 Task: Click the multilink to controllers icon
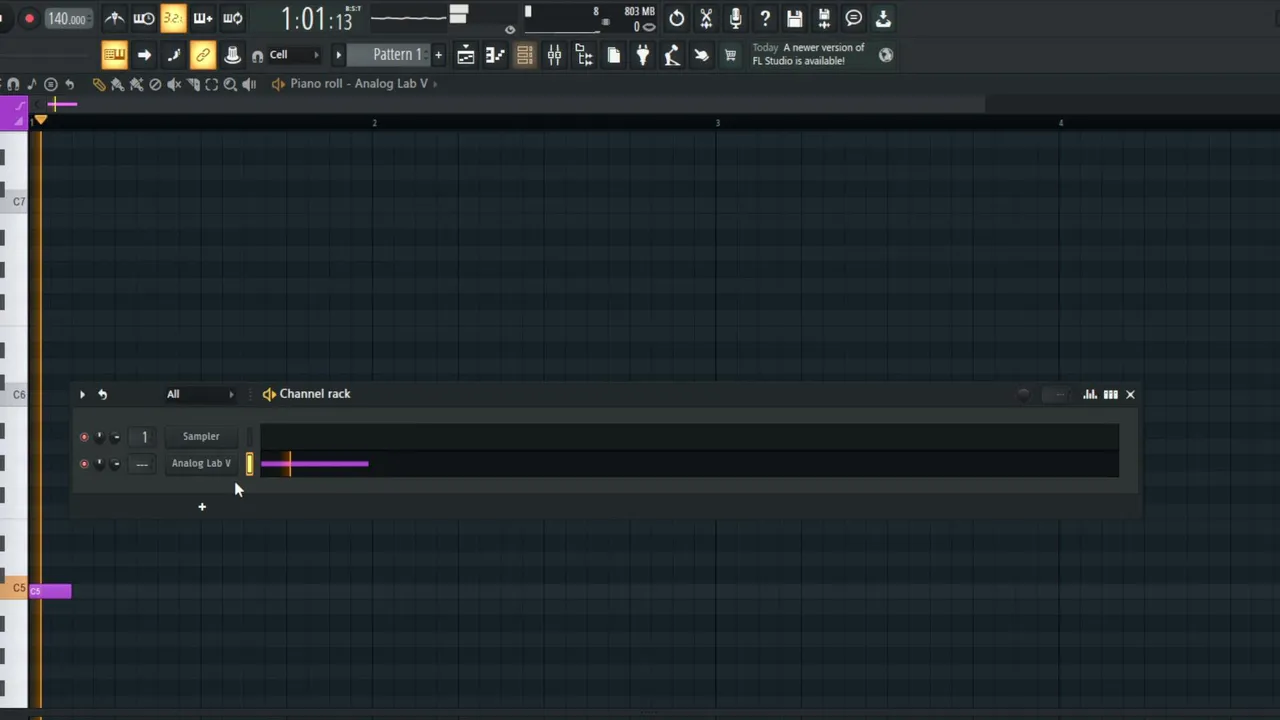click(x=203, y=55)
